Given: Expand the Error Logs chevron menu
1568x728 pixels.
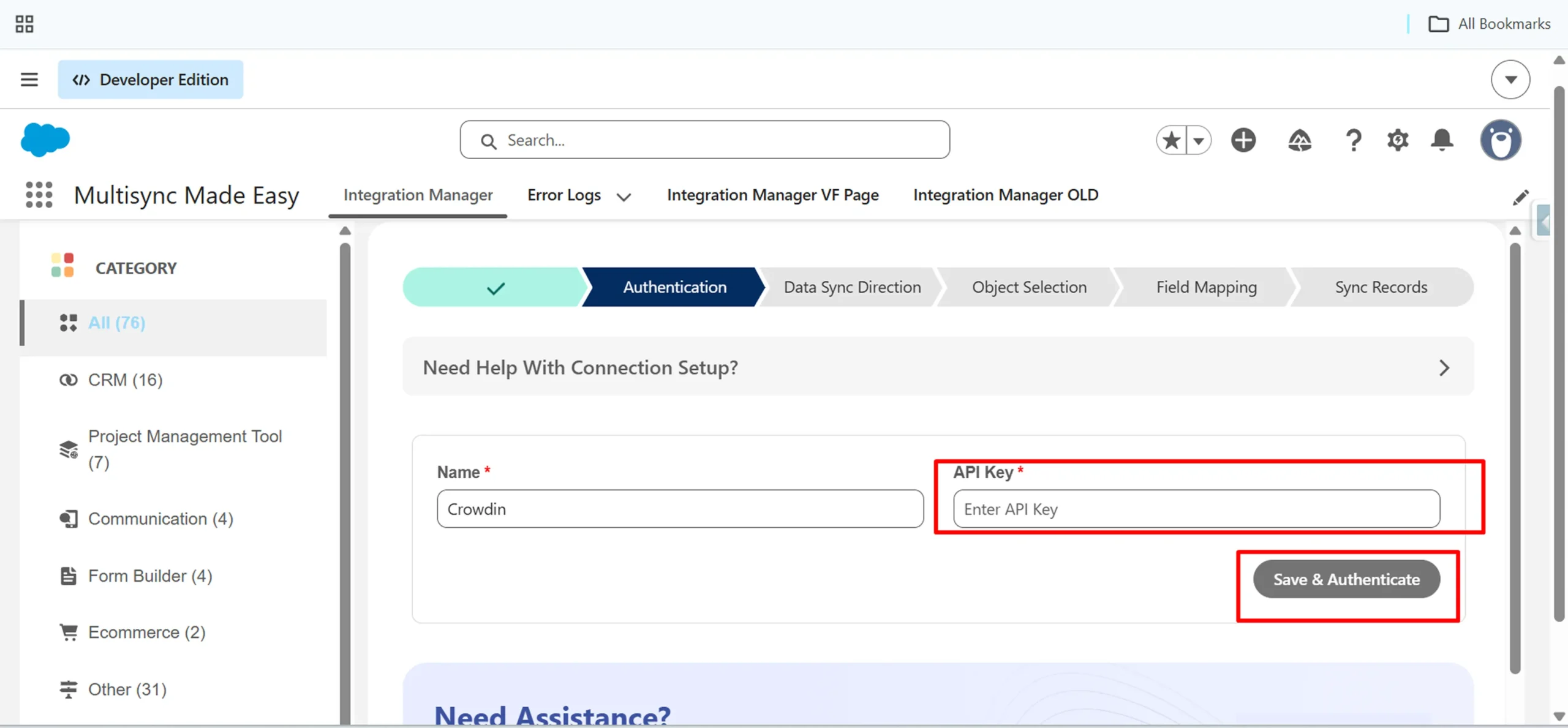Looking at the screenshot, I should (x=624, y=197).
